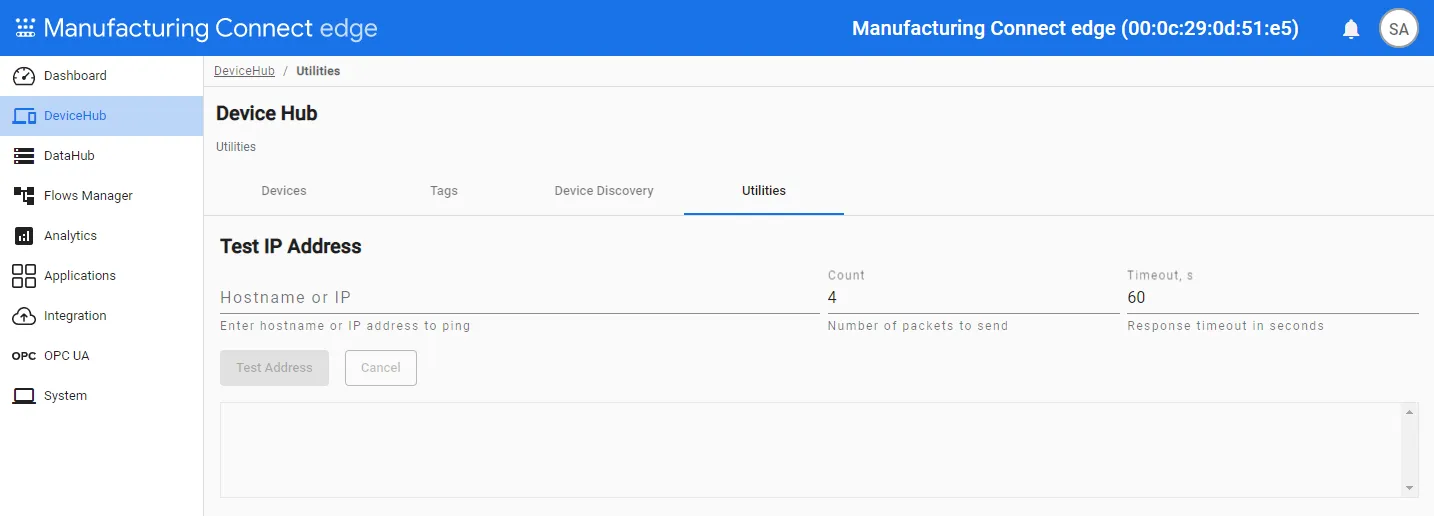
Task: Select the DeviceHub devices icon
Action: (24, 116)
